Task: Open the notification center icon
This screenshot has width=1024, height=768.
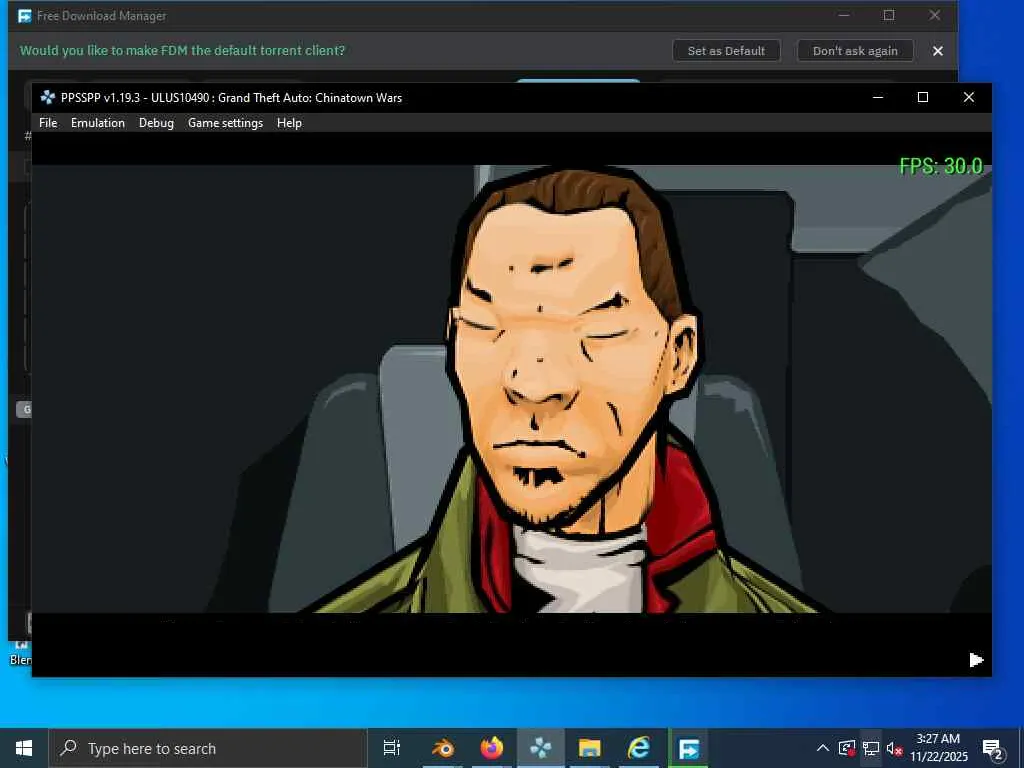Action: [x=993, y=748]
